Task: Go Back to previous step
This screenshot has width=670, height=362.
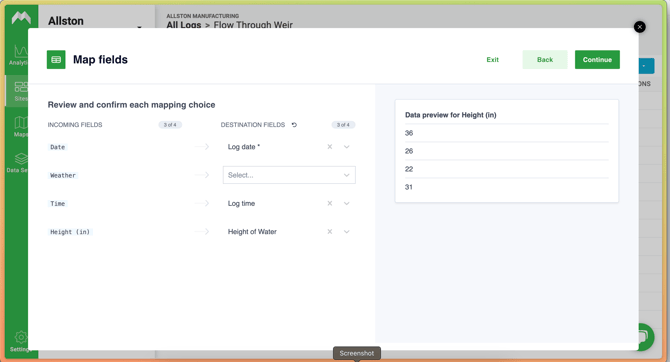Action: (545, 60)
